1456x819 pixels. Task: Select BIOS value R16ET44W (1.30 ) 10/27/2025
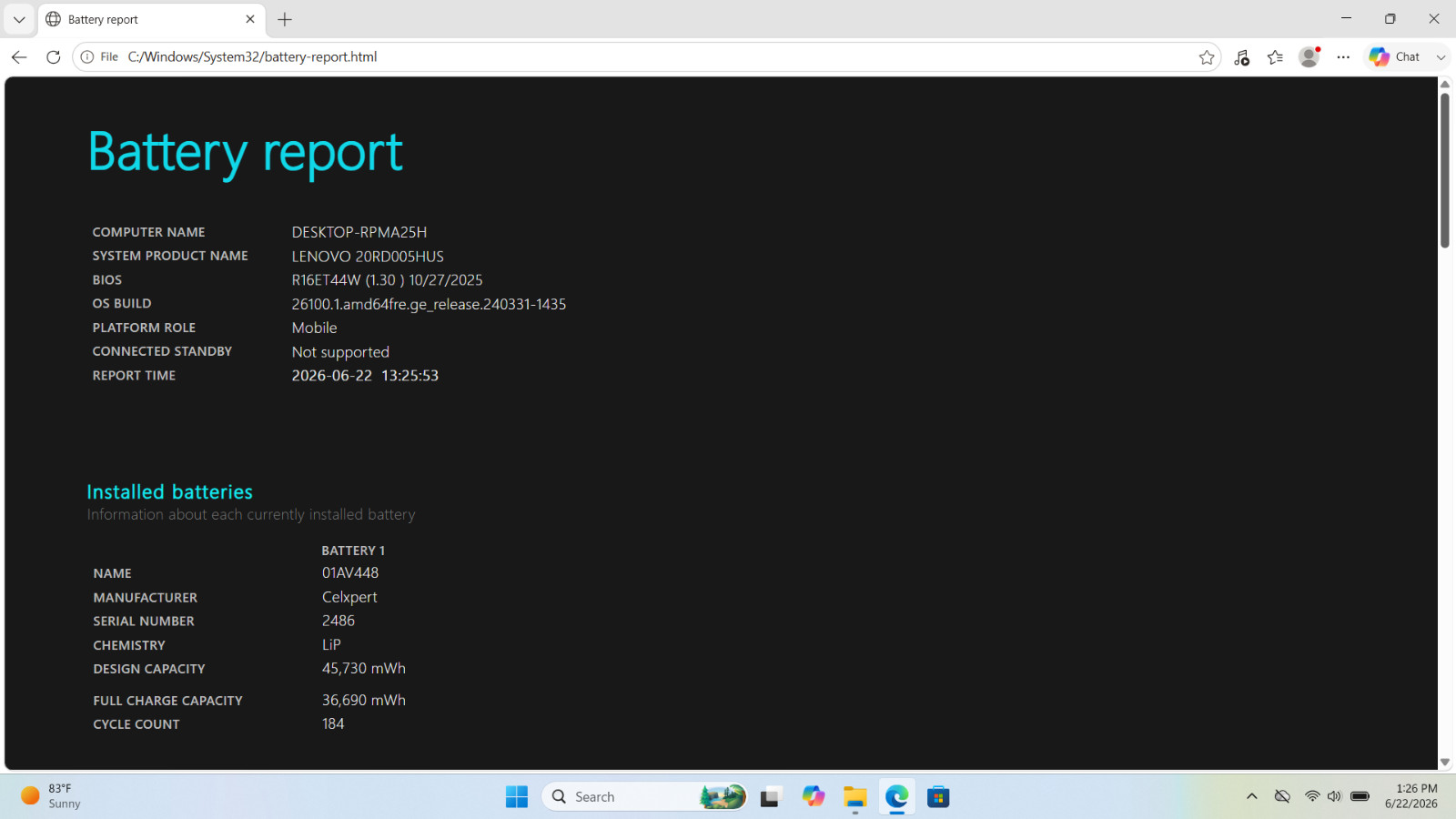(x=387, y=280)
